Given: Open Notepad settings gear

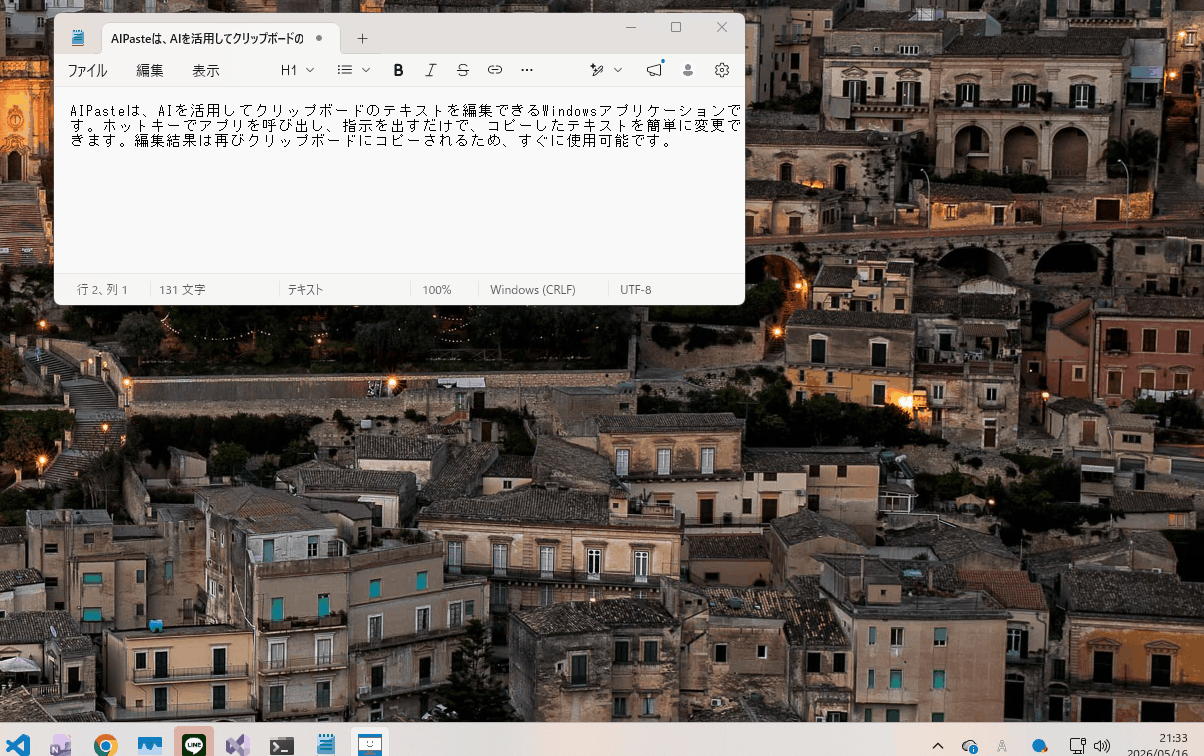Looking at the screenshot, I should coord(722,70).
